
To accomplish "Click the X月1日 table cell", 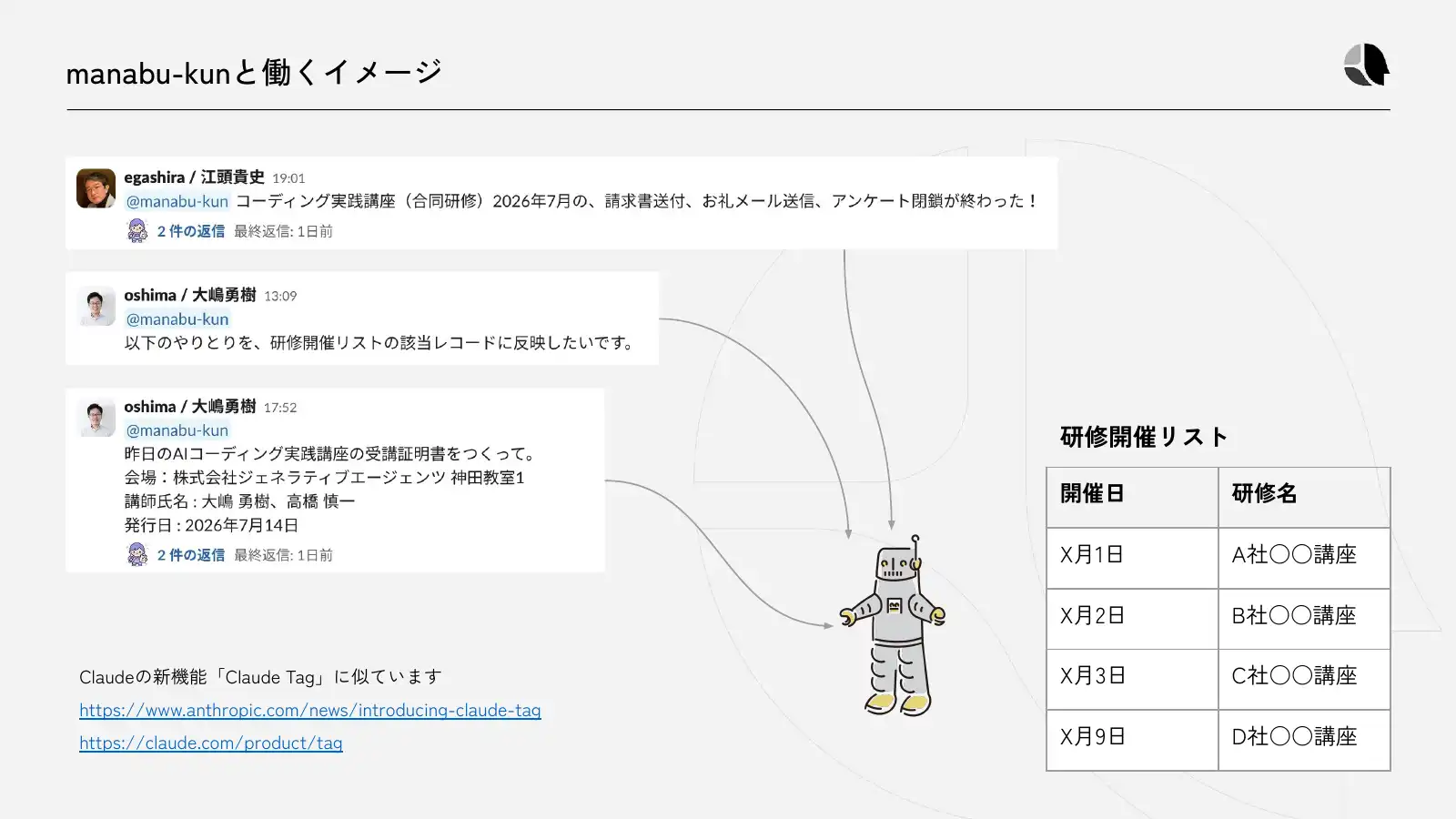I will click(x=1132, y=558).
